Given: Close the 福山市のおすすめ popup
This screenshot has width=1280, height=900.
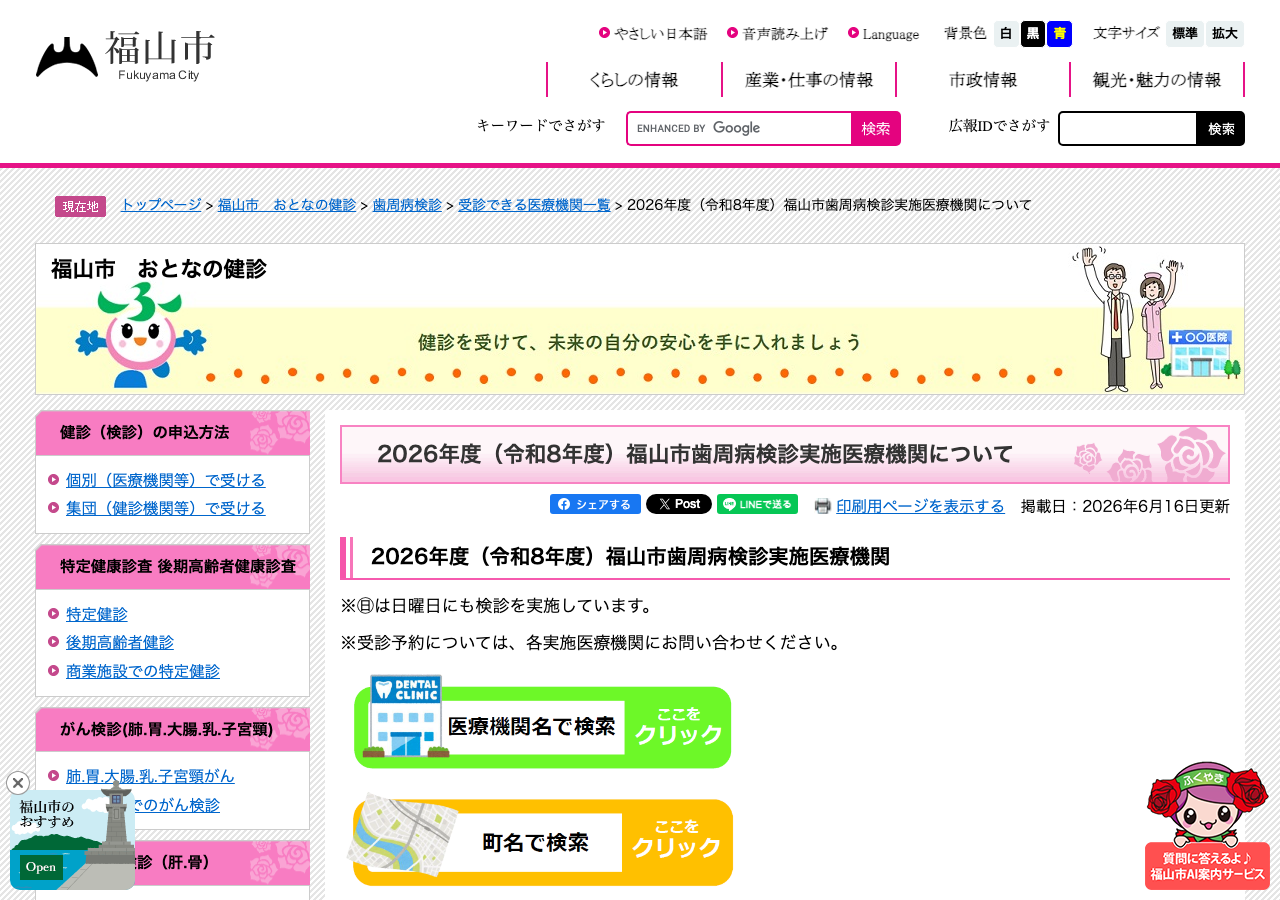Looking at the screenshot, I should tap(18, 783).
